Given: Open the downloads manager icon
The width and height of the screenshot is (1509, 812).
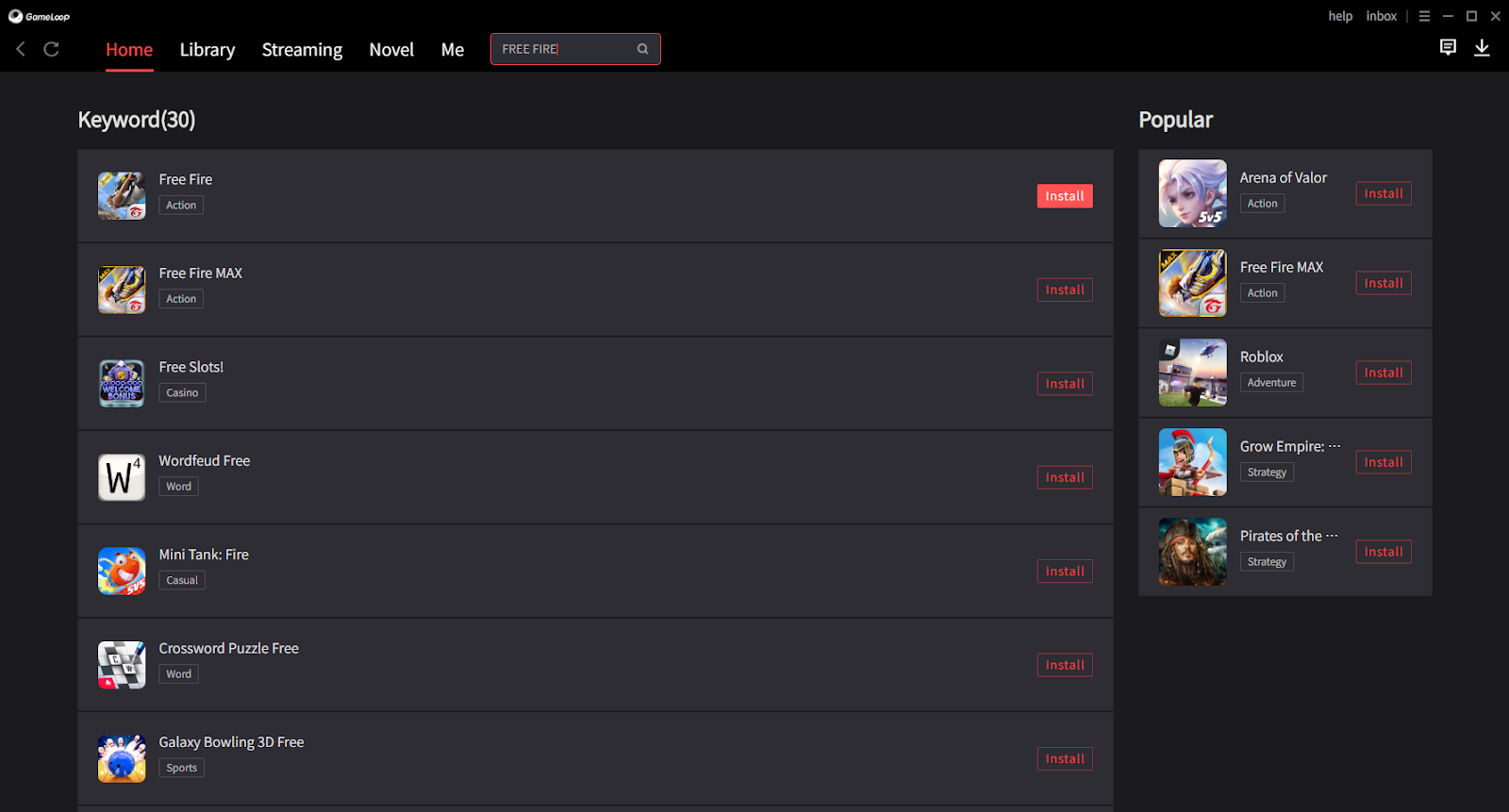Looking at the screenshot, I should [x=1482, y=47].
